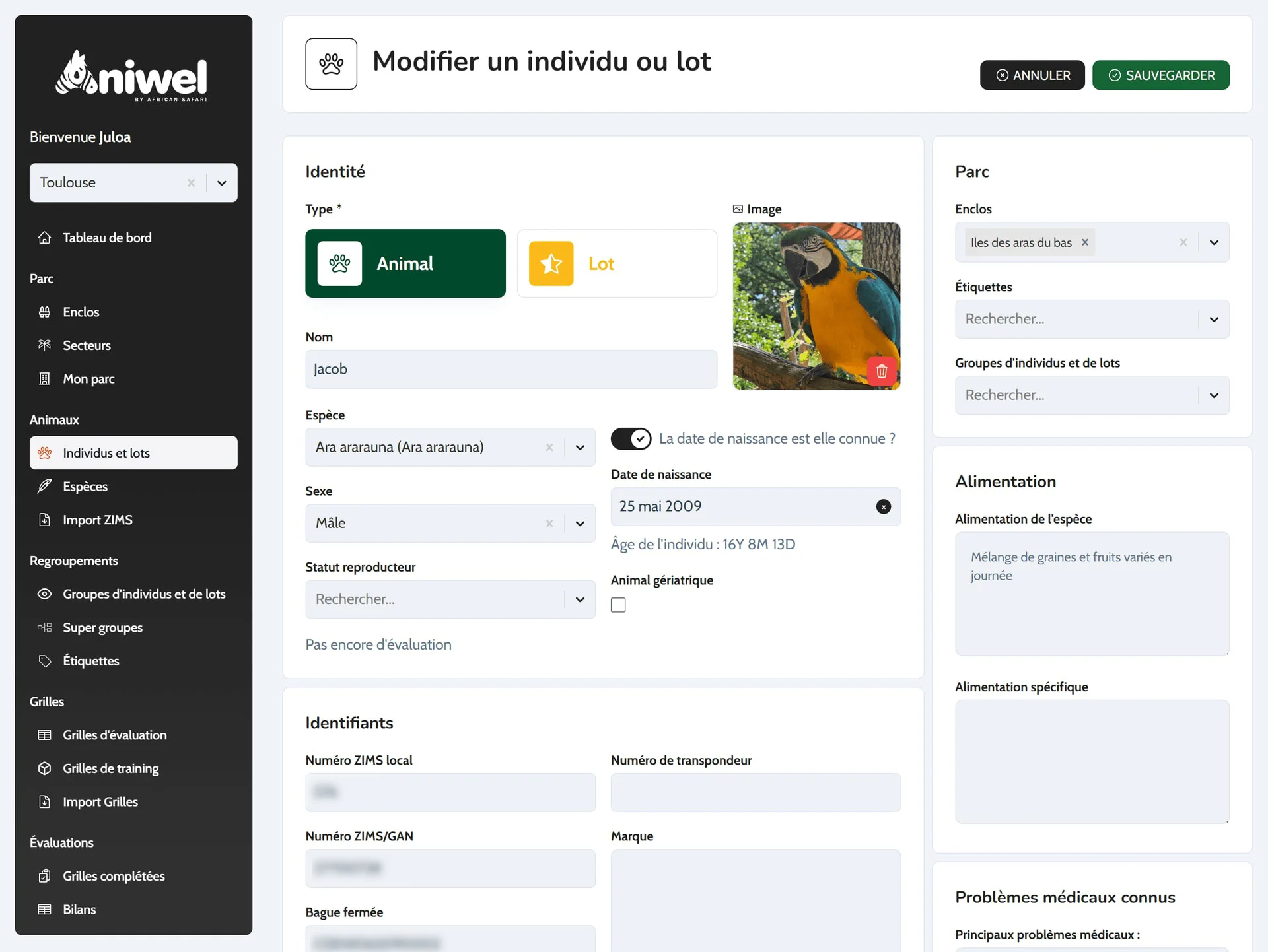The height and width of the screenshot is (952, 1268).
Task: Click the Nom input field containing Jacob
Action: [511, 369]
